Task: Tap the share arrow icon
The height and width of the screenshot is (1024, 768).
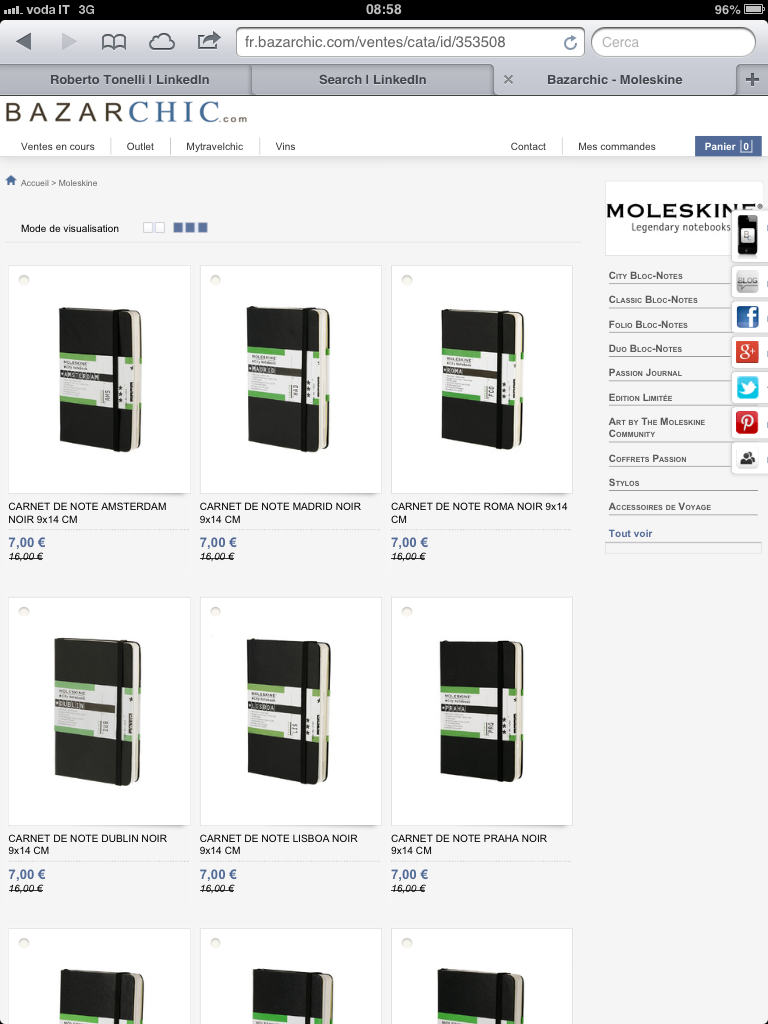Action: click(x=209, y=41)
